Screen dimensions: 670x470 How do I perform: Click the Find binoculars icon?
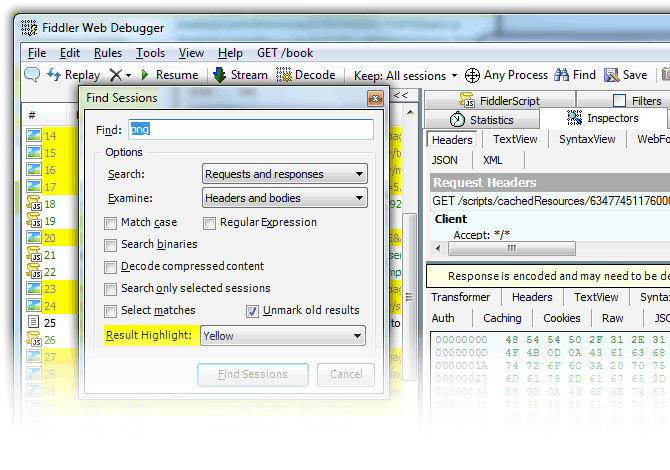click(562, 75)
